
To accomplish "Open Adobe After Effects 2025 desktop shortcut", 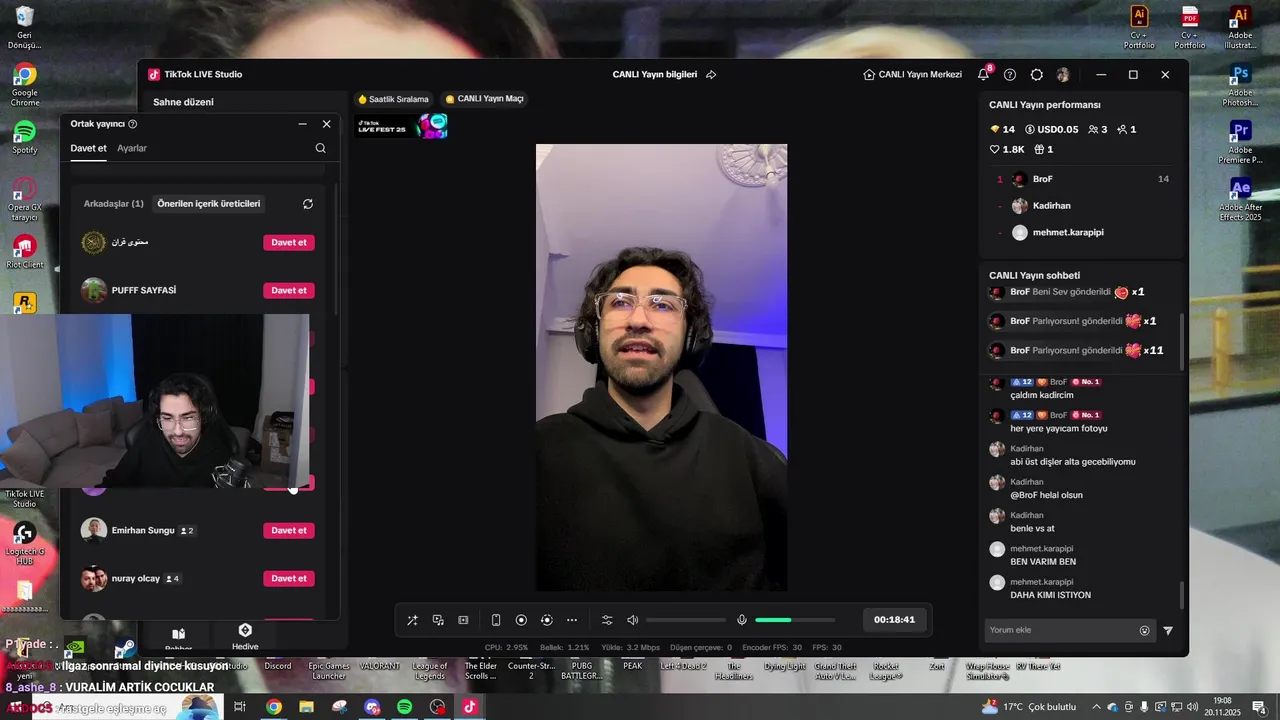I will tap(1240, 199).
